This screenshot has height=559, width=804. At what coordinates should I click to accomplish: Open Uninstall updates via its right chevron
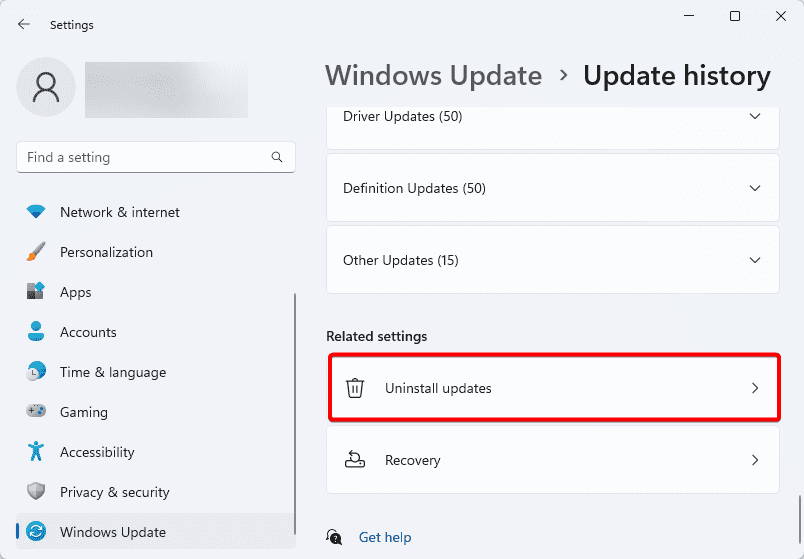(755, 388)
